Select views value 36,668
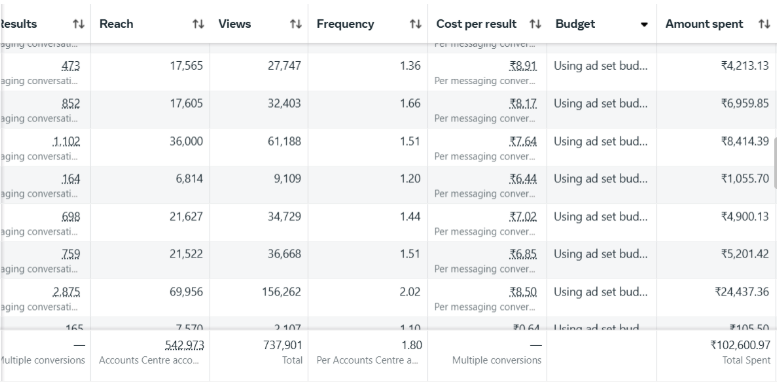 (x=284, y=254)
